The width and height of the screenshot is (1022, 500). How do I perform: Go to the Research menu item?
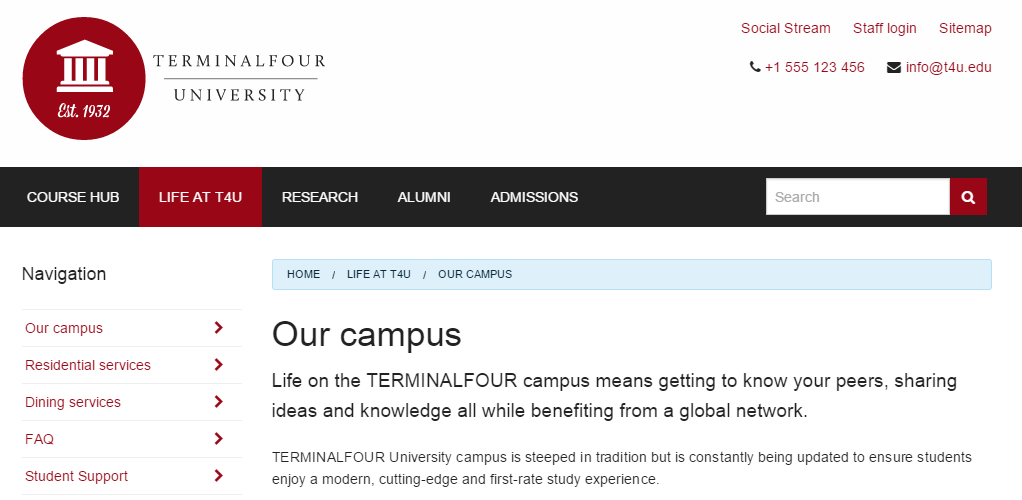click(320, 197)
